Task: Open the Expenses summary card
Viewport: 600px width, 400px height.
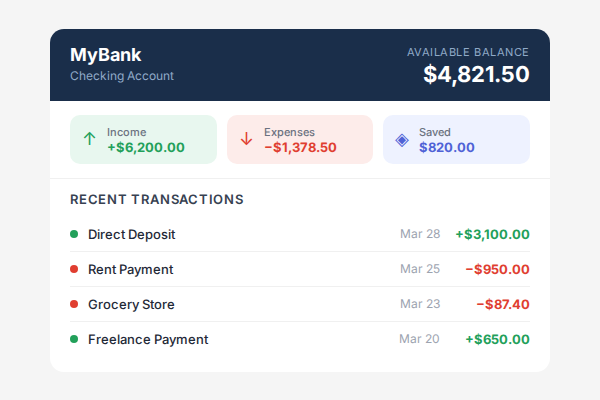Action: [x=300, y=139]
